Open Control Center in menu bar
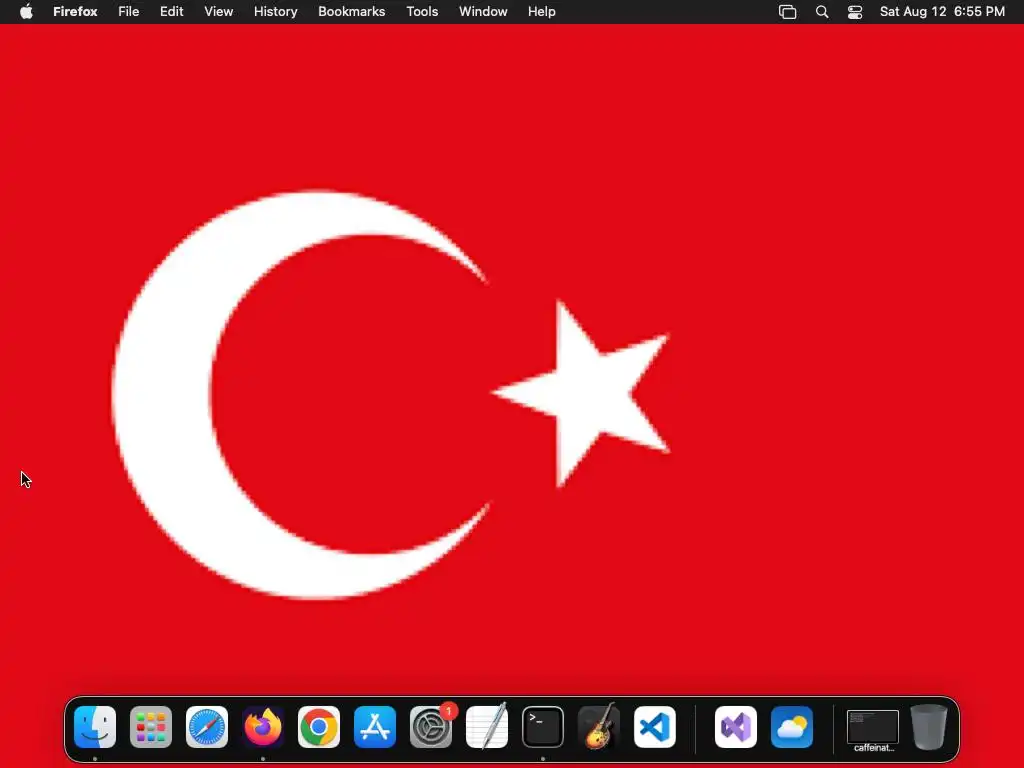The width and height of the screenshot is (1024, 768). click(x=855, y=12)
